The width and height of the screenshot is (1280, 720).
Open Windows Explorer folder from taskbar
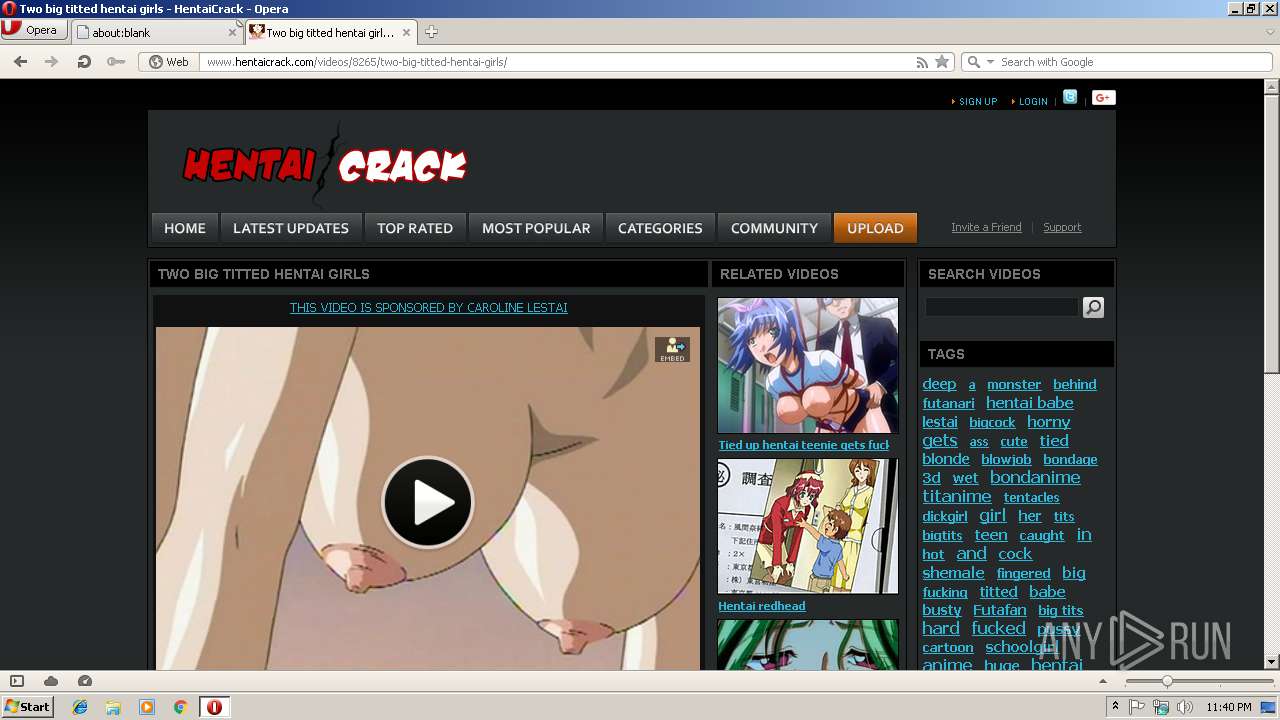pos(113,707)
